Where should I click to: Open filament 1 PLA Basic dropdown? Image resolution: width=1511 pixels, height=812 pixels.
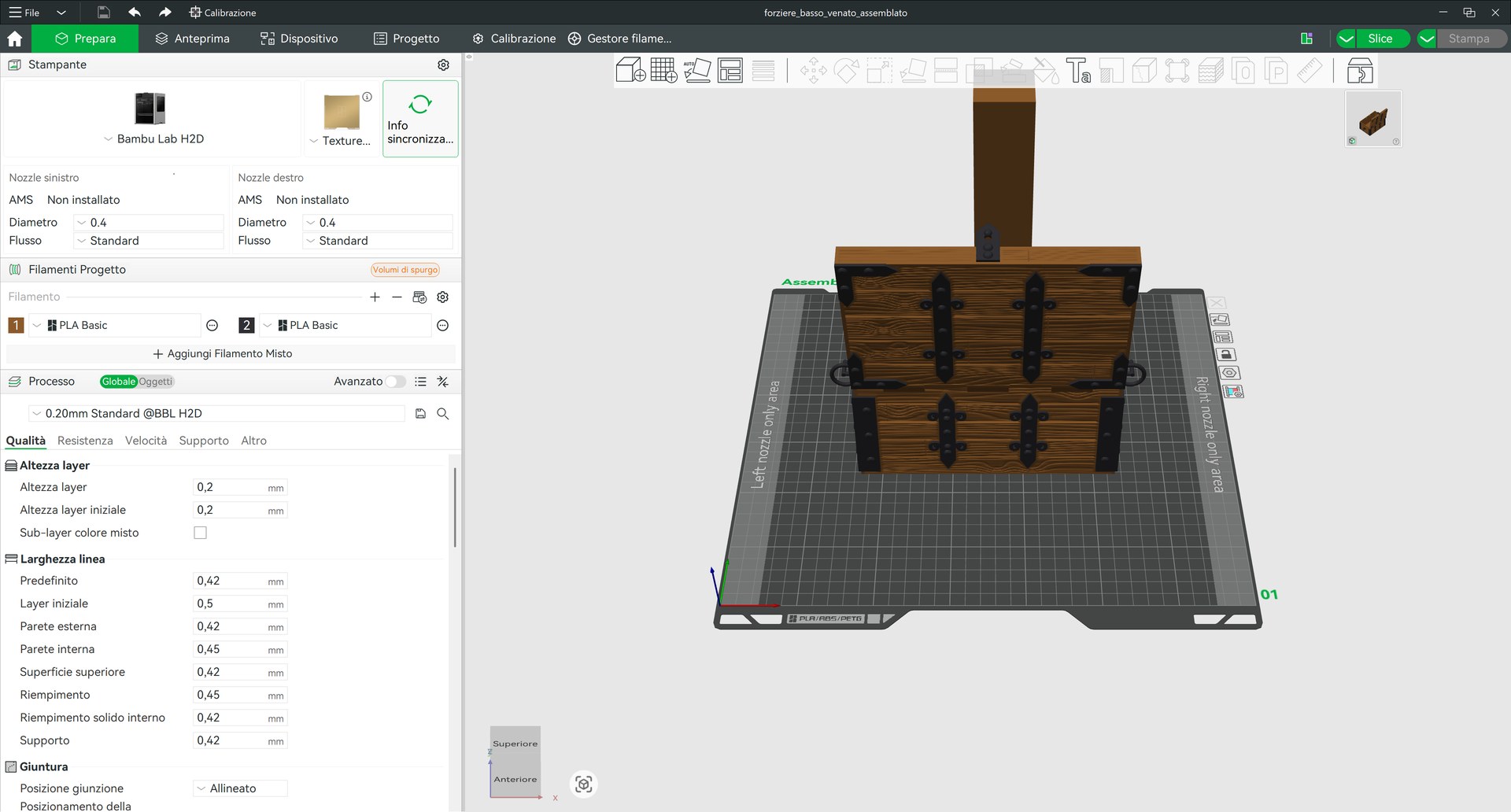click(x=115, y=325)
